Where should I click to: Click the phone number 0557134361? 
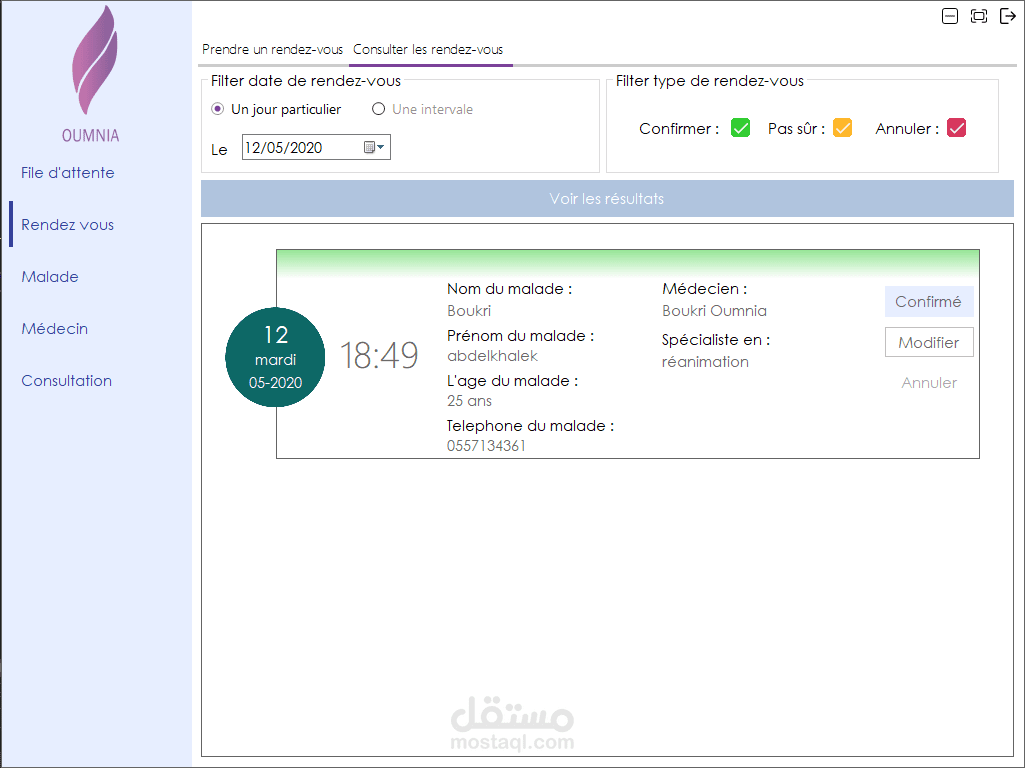tap(486, 446)
